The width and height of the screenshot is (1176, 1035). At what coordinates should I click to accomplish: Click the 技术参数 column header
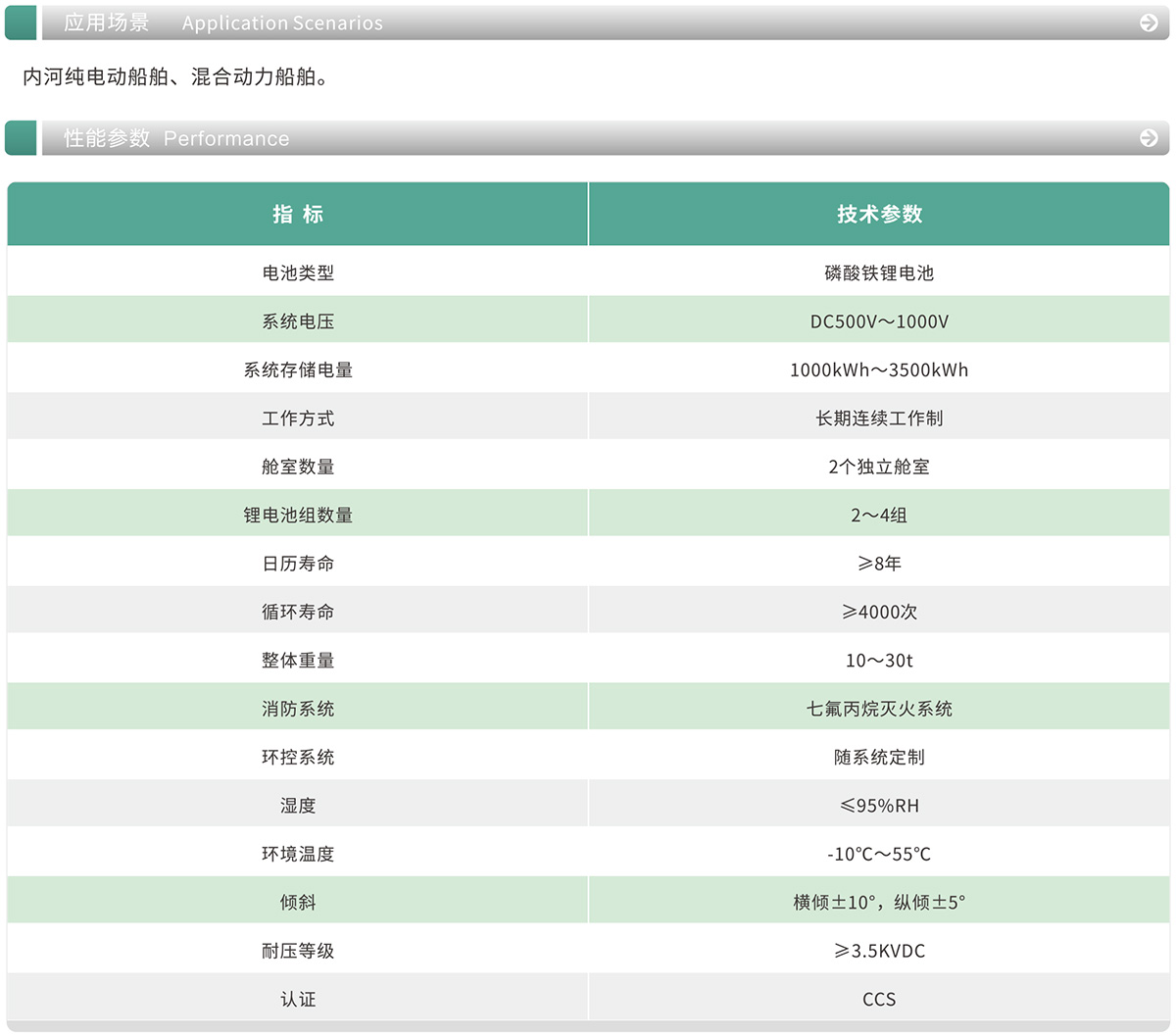pyautogui.click(x=879, y=214)
